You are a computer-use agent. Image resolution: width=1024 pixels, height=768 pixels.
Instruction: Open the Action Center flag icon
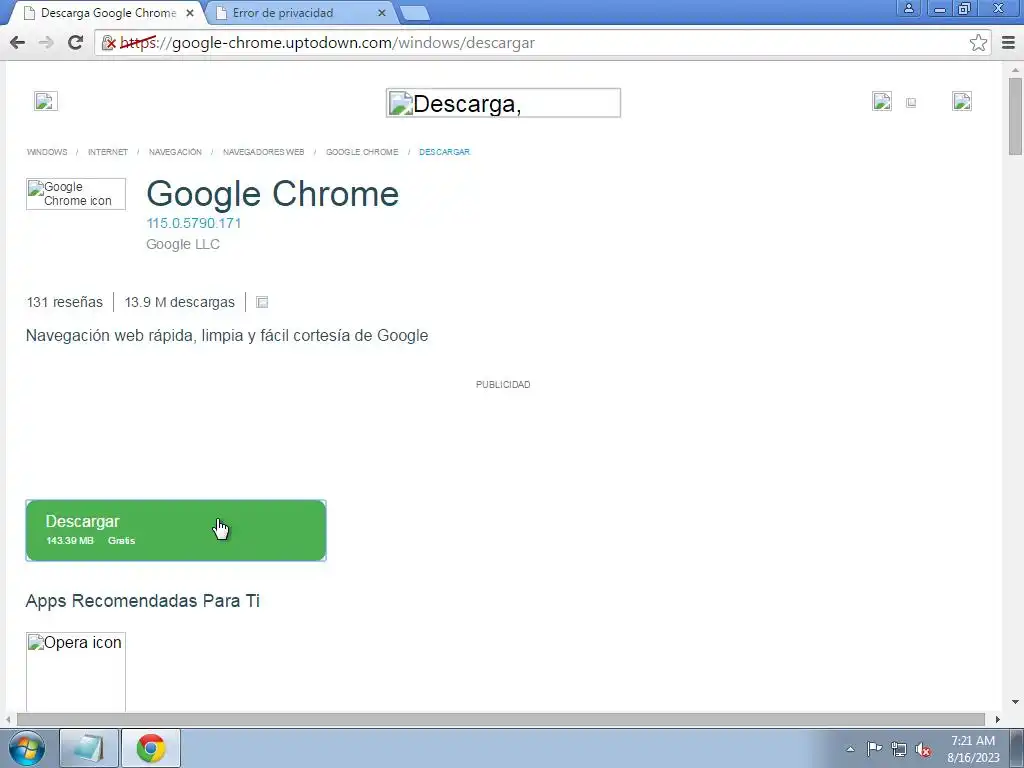[x=874, y=749]
